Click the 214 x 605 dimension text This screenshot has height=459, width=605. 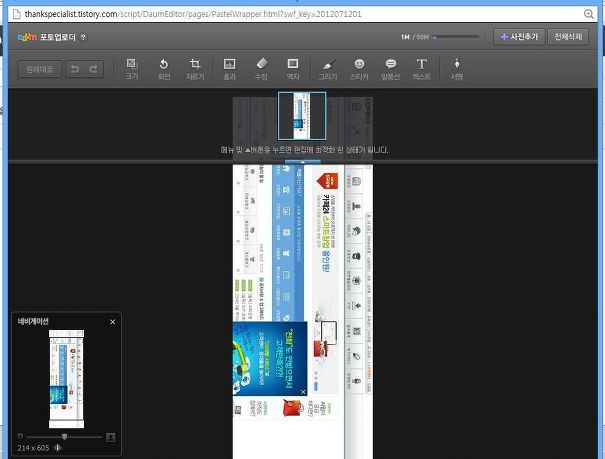tap(33, 448)
